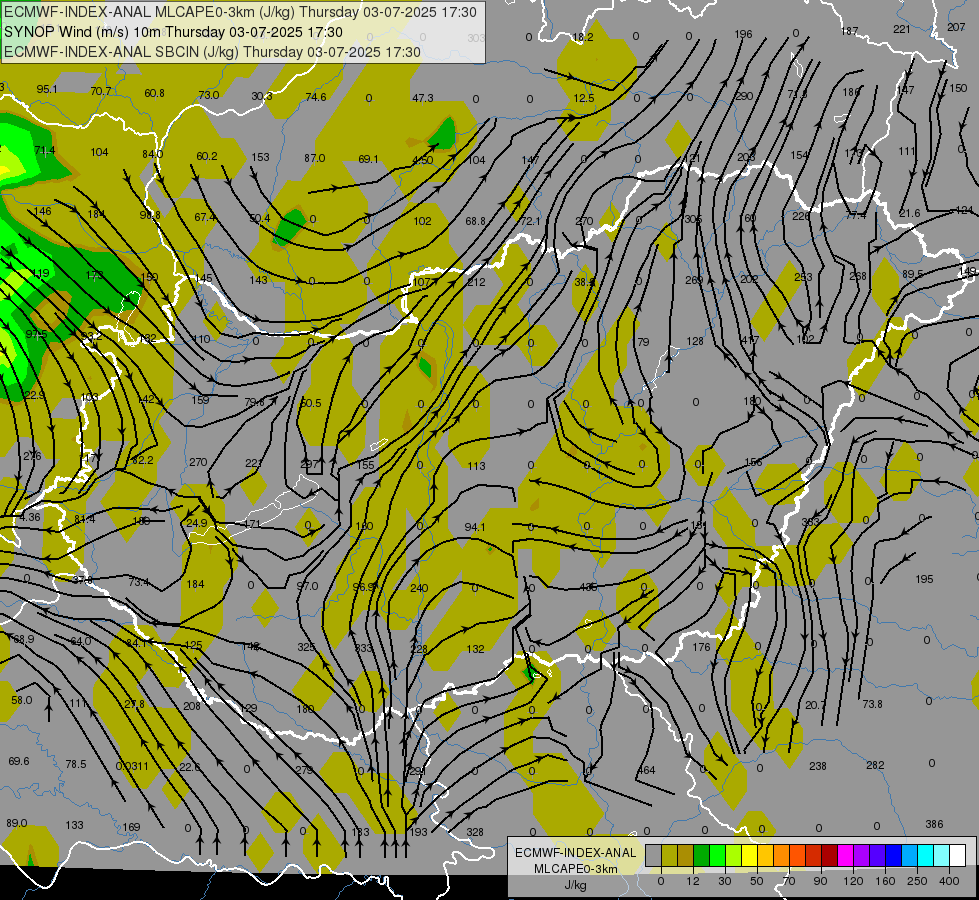This screenshot has height=900, width=979.
Task: Click the map value '436'
Action: click(588, 587)
